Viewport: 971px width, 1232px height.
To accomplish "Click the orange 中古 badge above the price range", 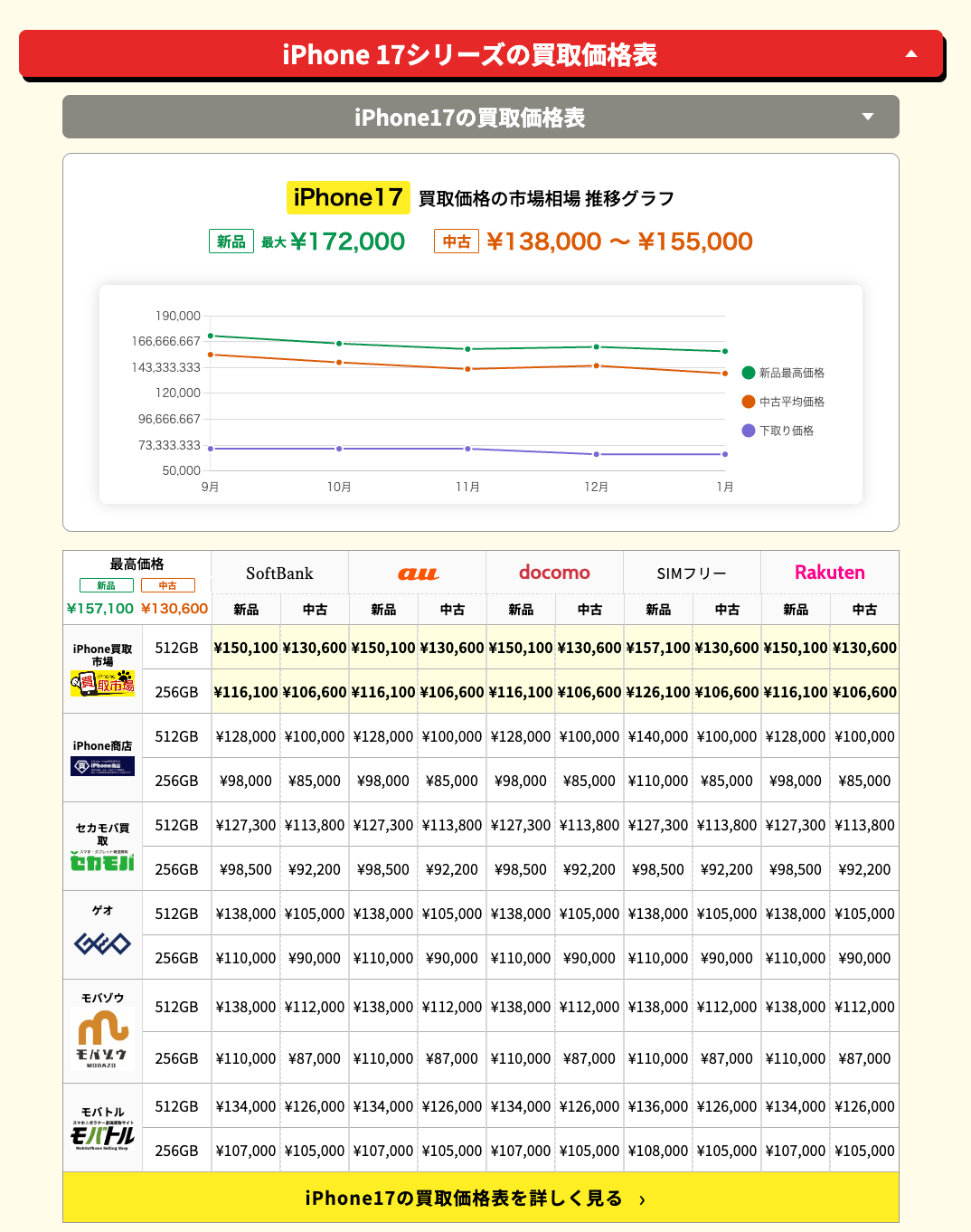I will coord(457,242).
